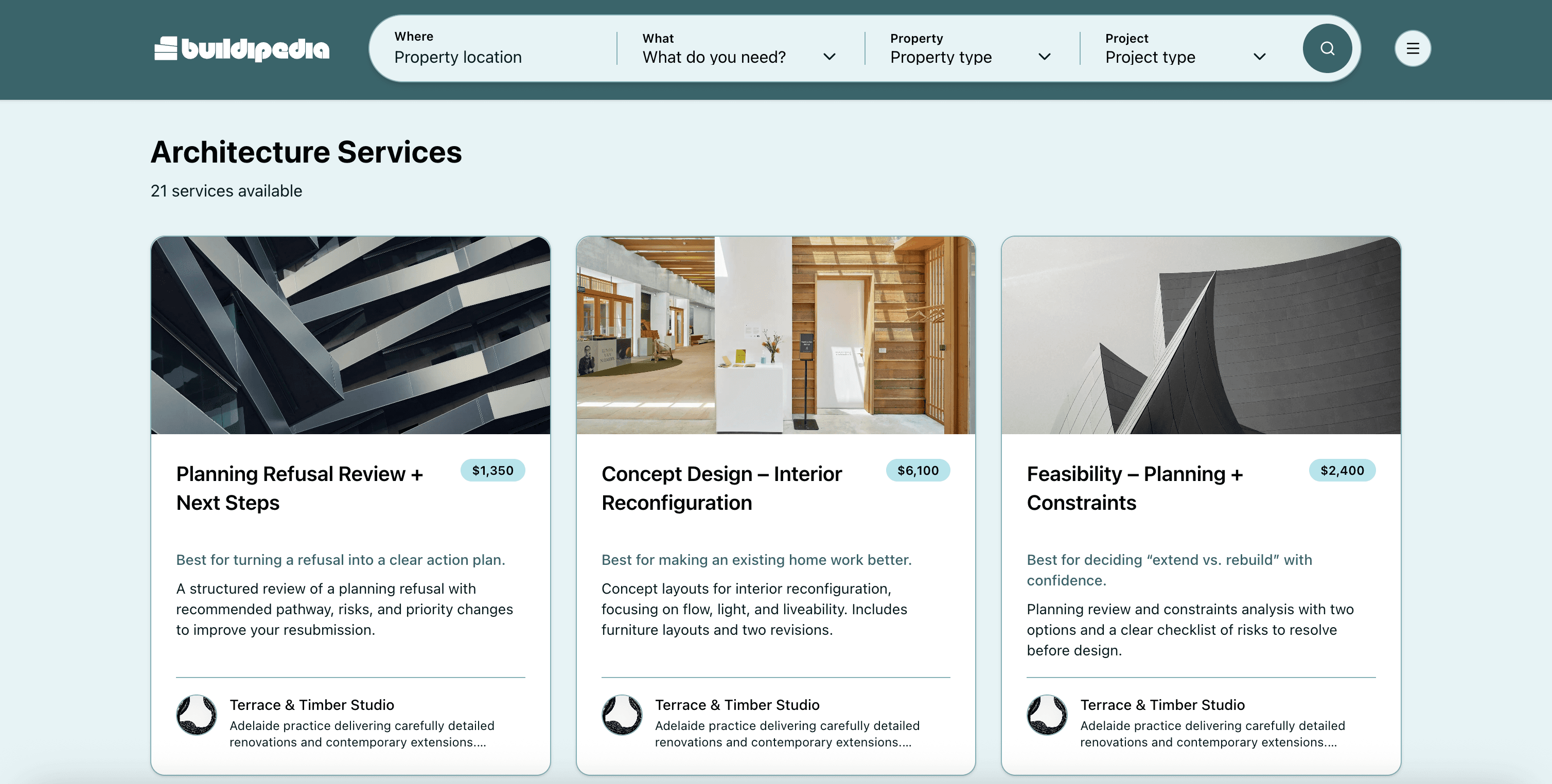Select the $1,350 price badge
Viewport: 1552px width, 784px height.
(x=493, y=470)
